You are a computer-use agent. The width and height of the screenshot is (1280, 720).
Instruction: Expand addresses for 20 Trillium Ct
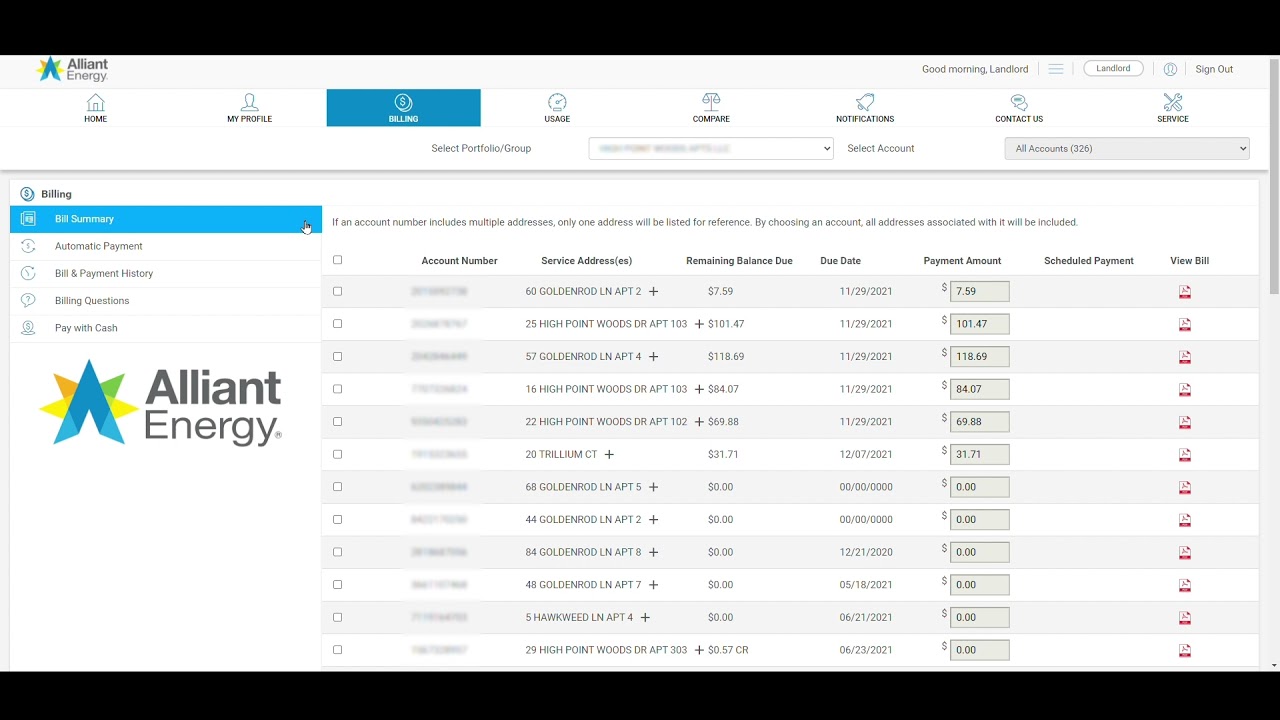click(x=609, y=454)
